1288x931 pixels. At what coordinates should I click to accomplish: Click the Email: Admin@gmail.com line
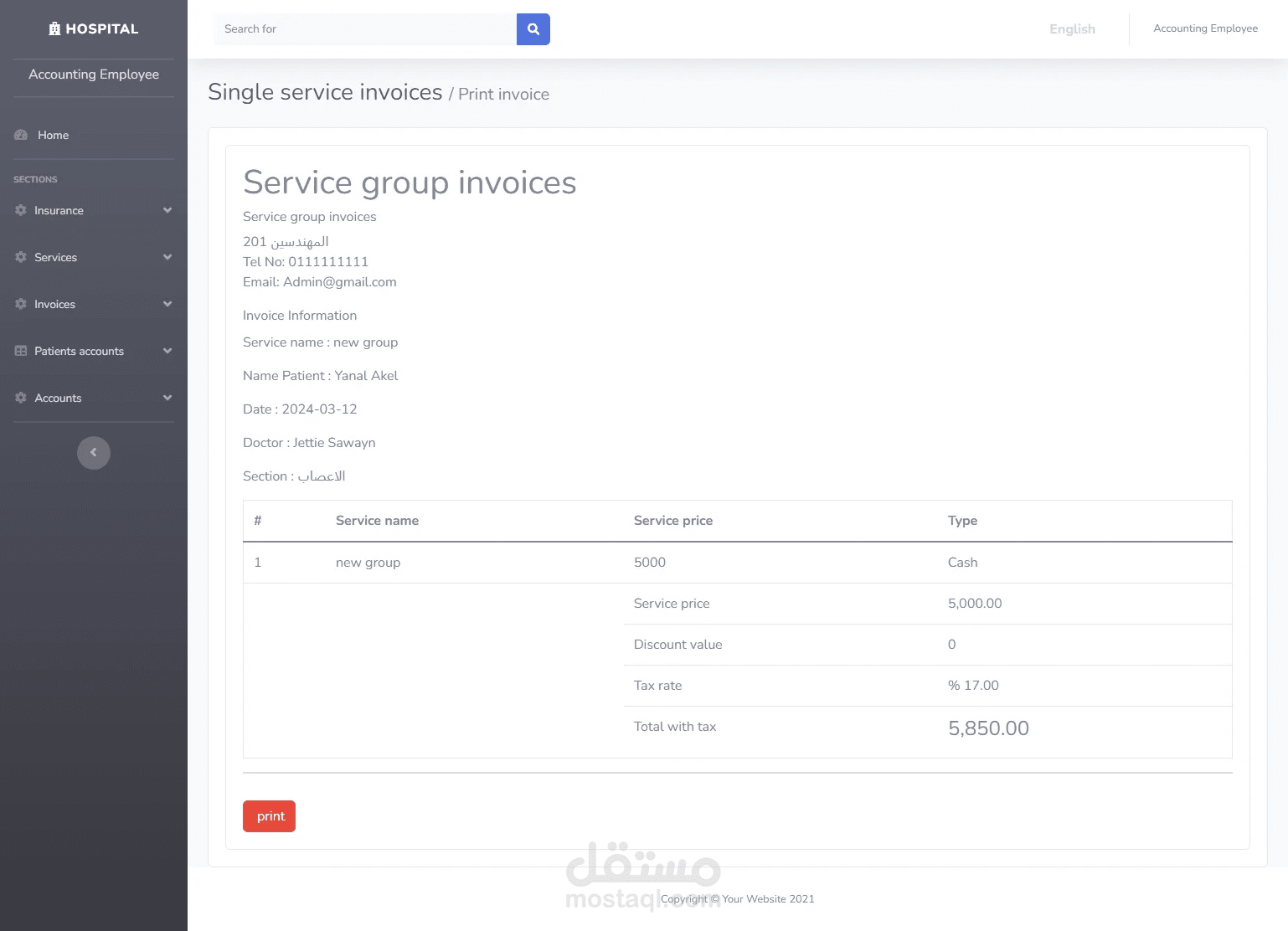(x=320, y=282)
